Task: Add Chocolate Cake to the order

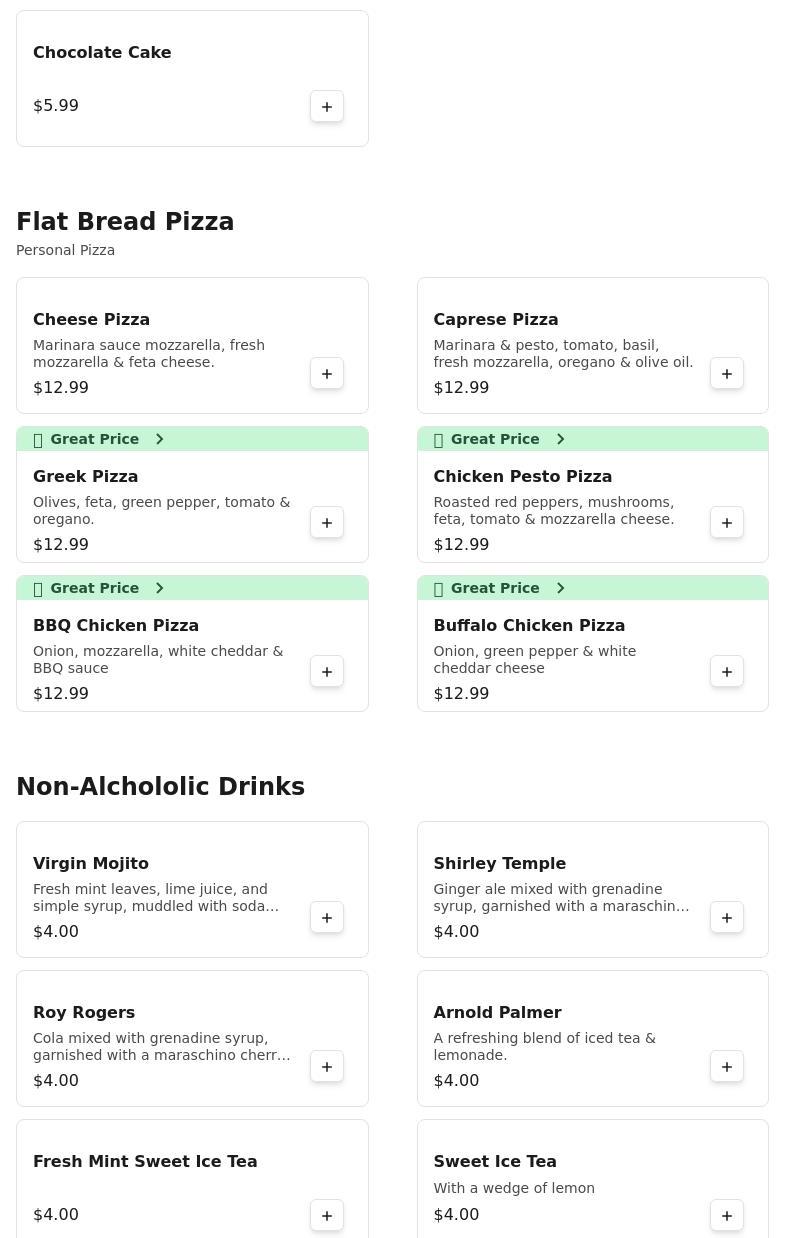Action: [x=327, y=107]
